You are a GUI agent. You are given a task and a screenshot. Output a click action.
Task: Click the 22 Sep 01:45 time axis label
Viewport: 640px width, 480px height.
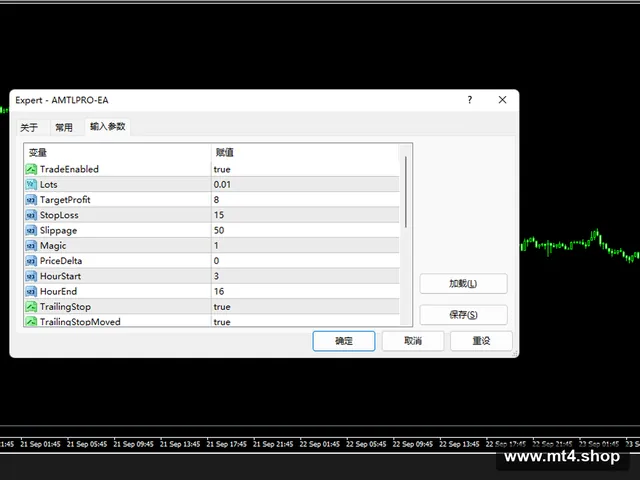pos(320,444)
